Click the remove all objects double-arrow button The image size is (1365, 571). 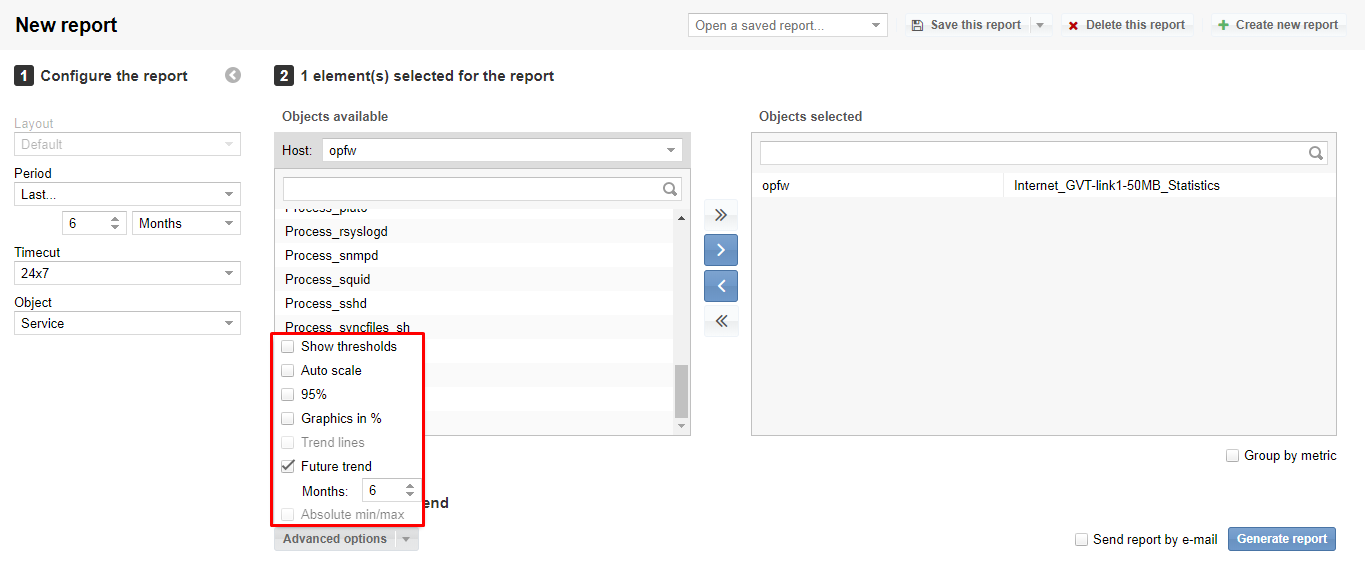tap(720, 321)
